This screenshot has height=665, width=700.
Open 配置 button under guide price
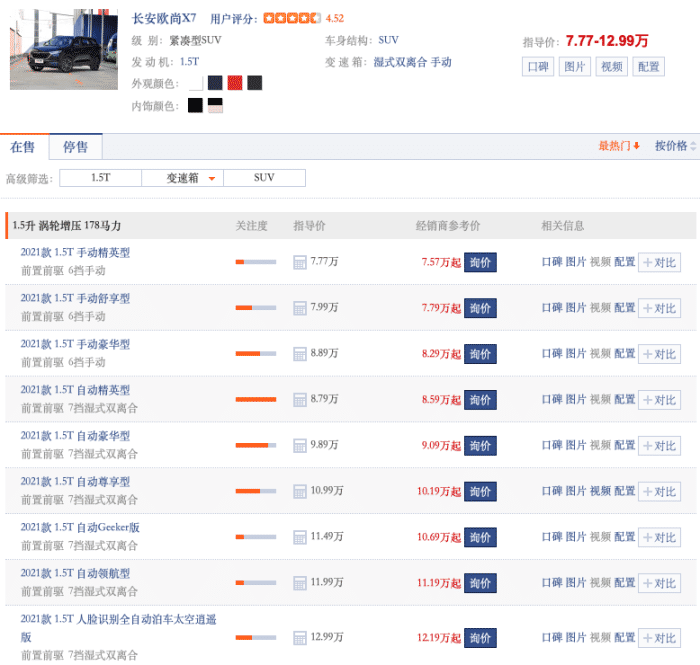[x=648, y=66]
